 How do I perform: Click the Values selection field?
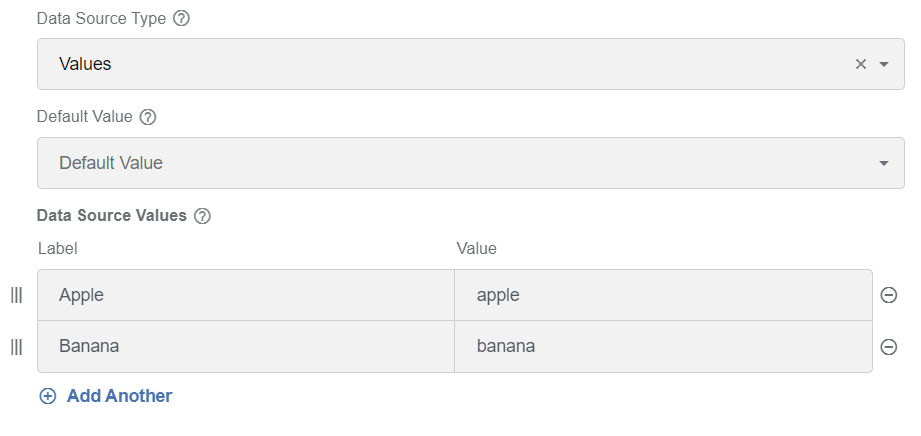[470, 64]
